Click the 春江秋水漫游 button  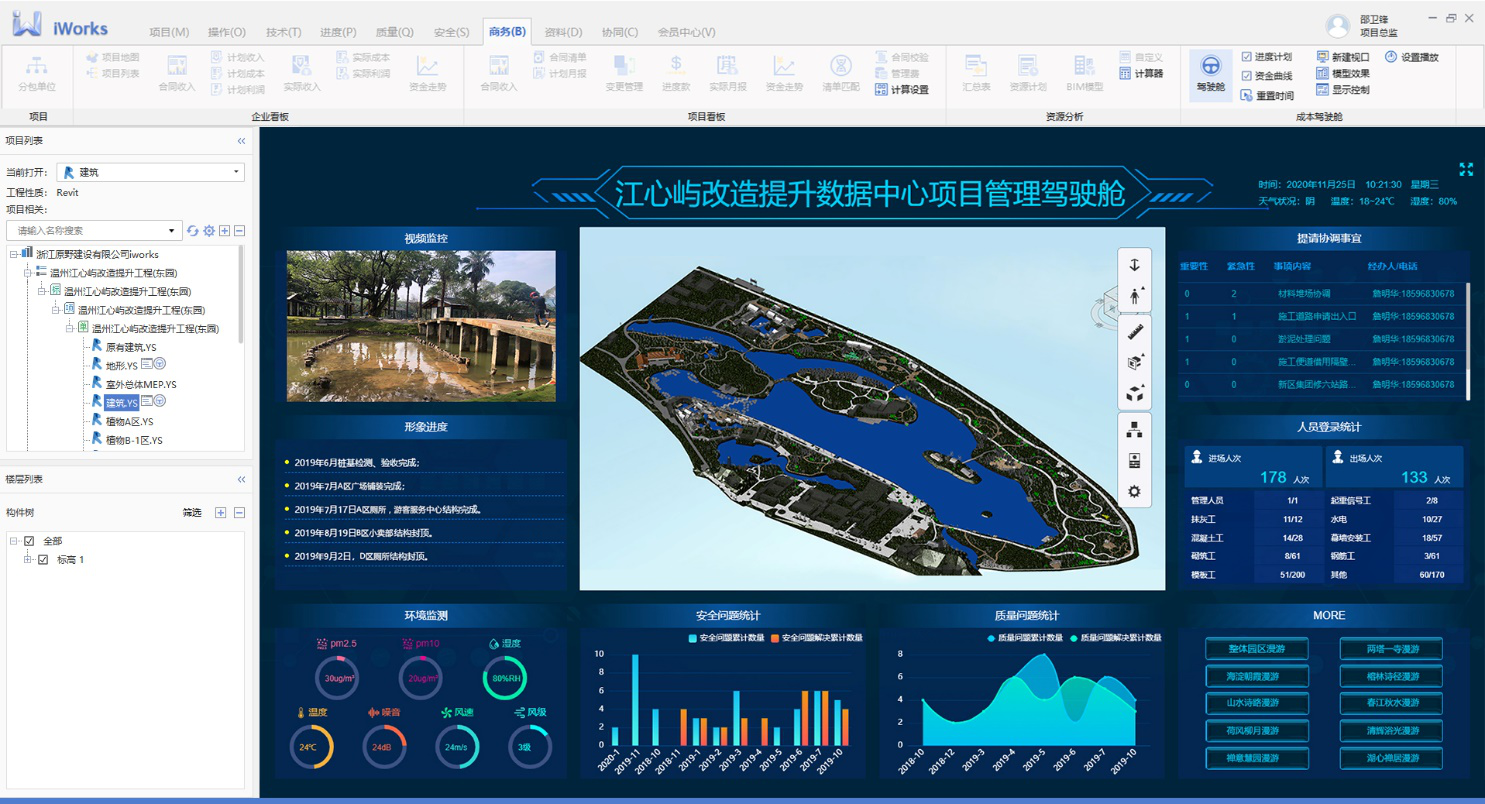pyautogui.click(x=1391, y=704)
